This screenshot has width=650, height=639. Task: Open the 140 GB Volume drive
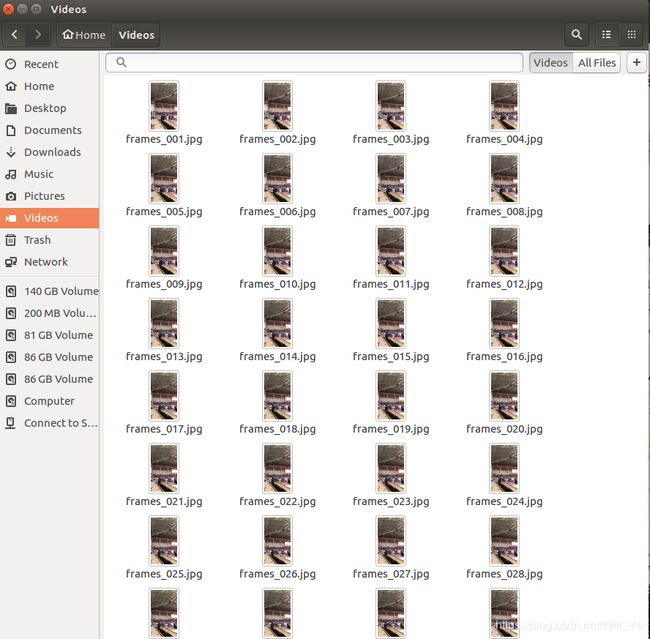[x=50, y=292]
